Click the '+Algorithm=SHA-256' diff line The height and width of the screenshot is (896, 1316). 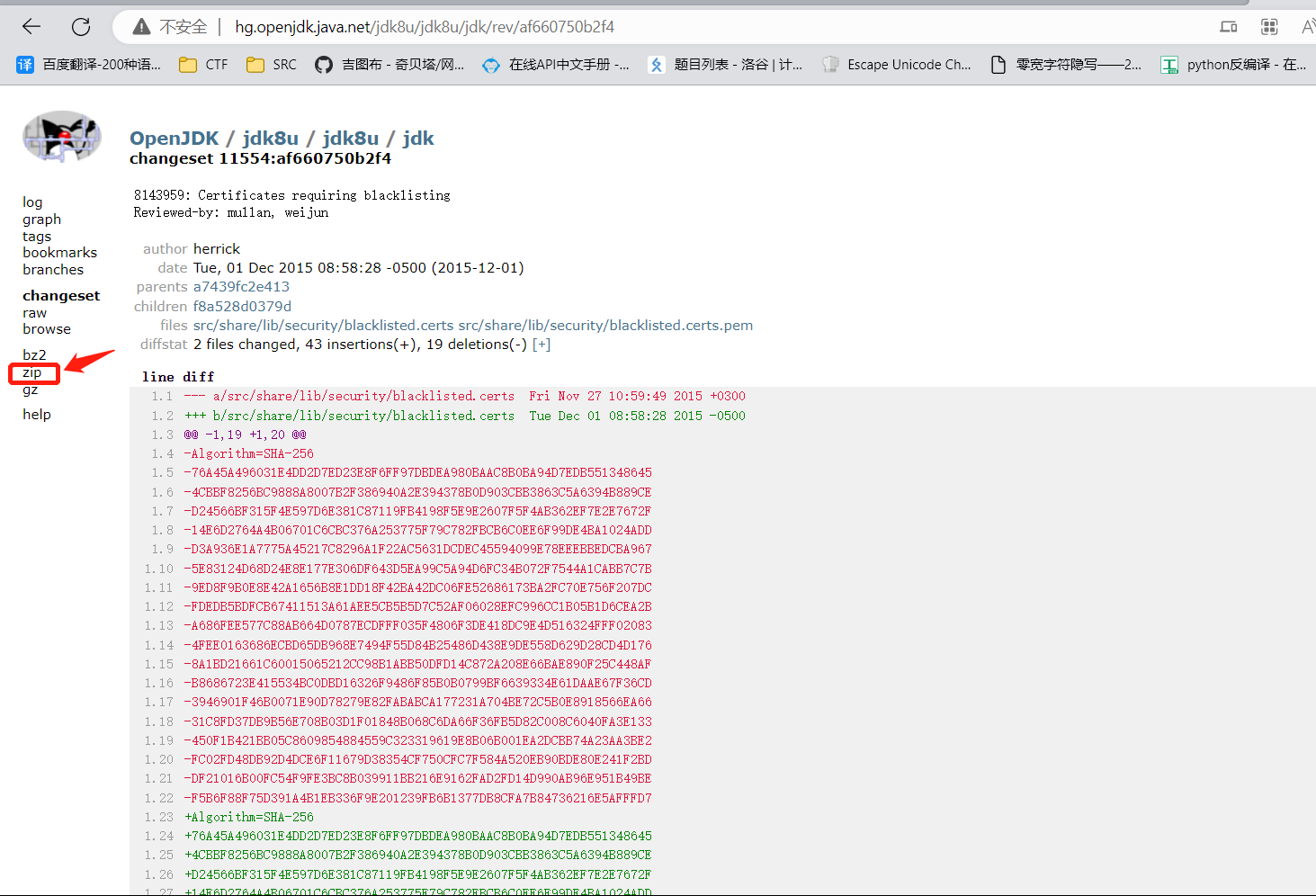(249, 817)
